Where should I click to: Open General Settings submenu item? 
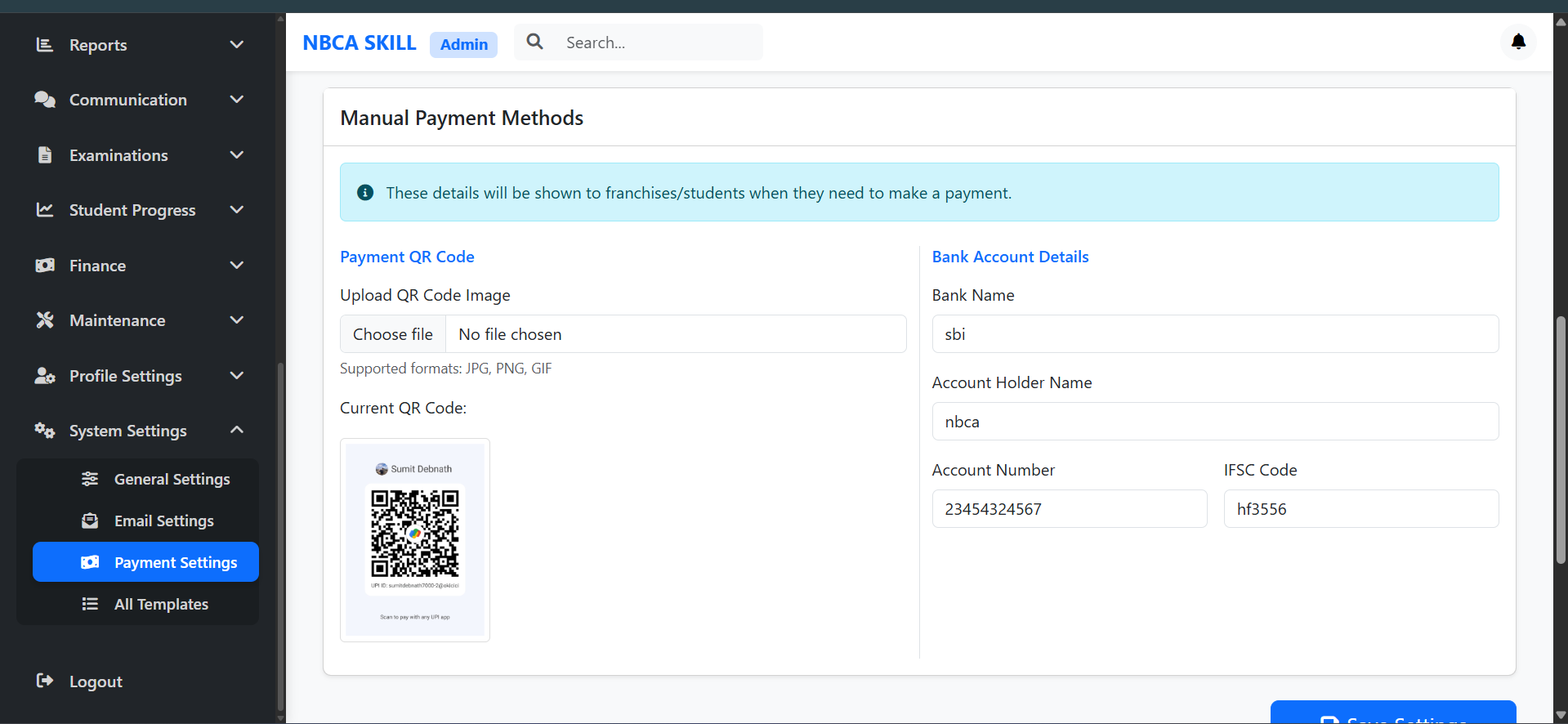click(x=145, y=479)
